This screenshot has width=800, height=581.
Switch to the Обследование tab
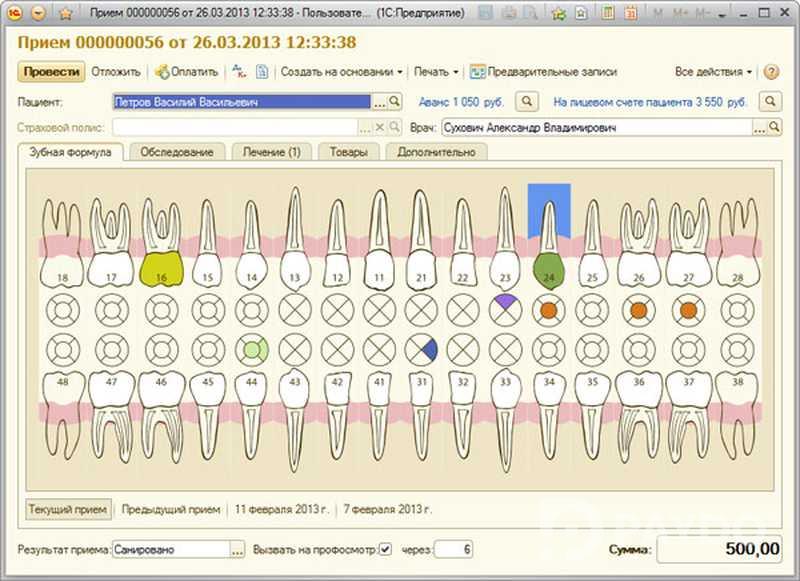[x=177, y=152]
